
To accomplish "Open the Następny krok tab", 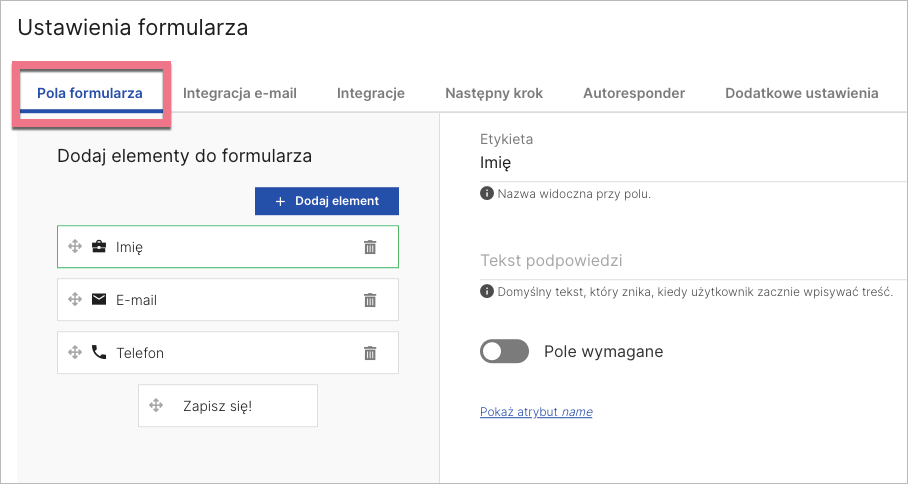I will (x=494, y=94).
